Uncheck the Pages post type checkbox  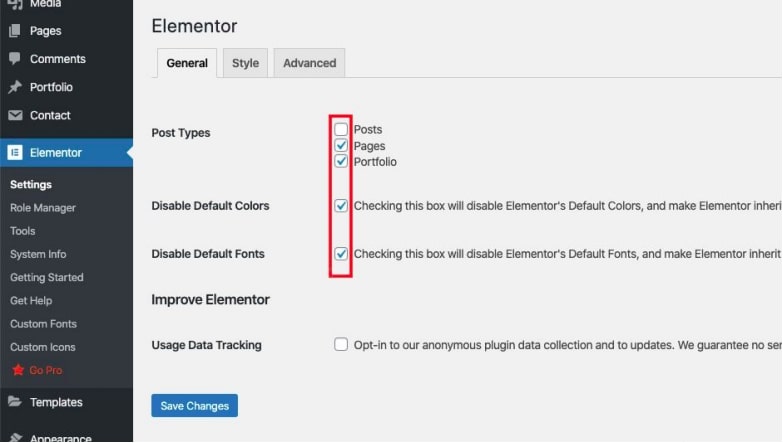coord(341,146)
